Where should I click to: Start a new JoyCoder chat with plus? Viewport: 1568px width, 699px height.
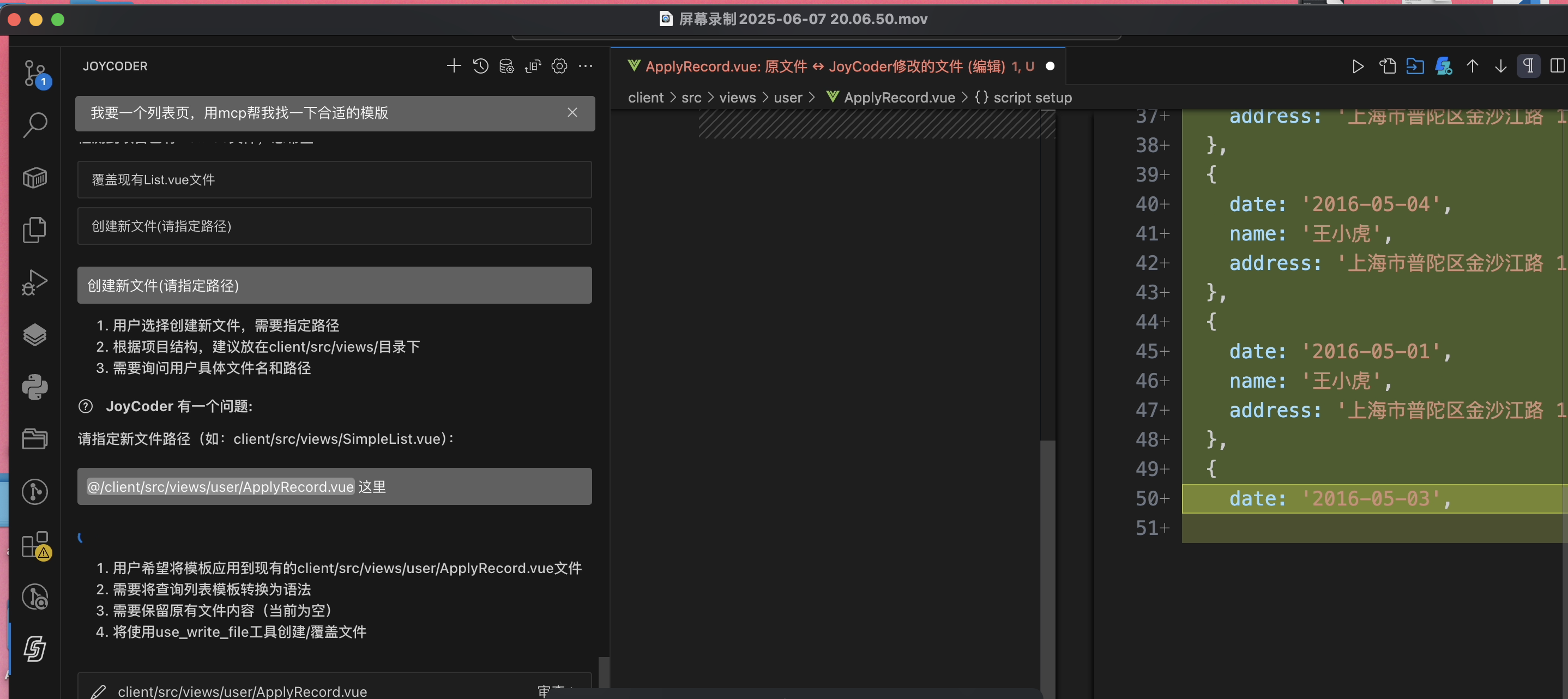tap(454, 66)
